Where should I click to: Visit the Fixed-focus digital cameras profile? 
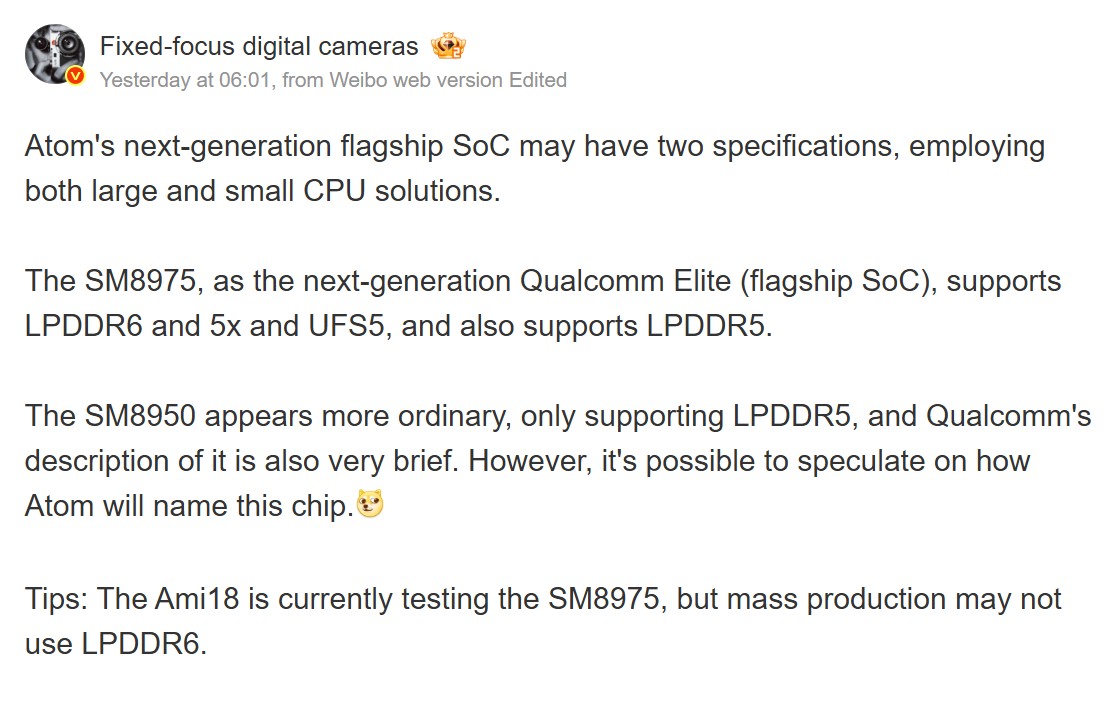point(258,45)
